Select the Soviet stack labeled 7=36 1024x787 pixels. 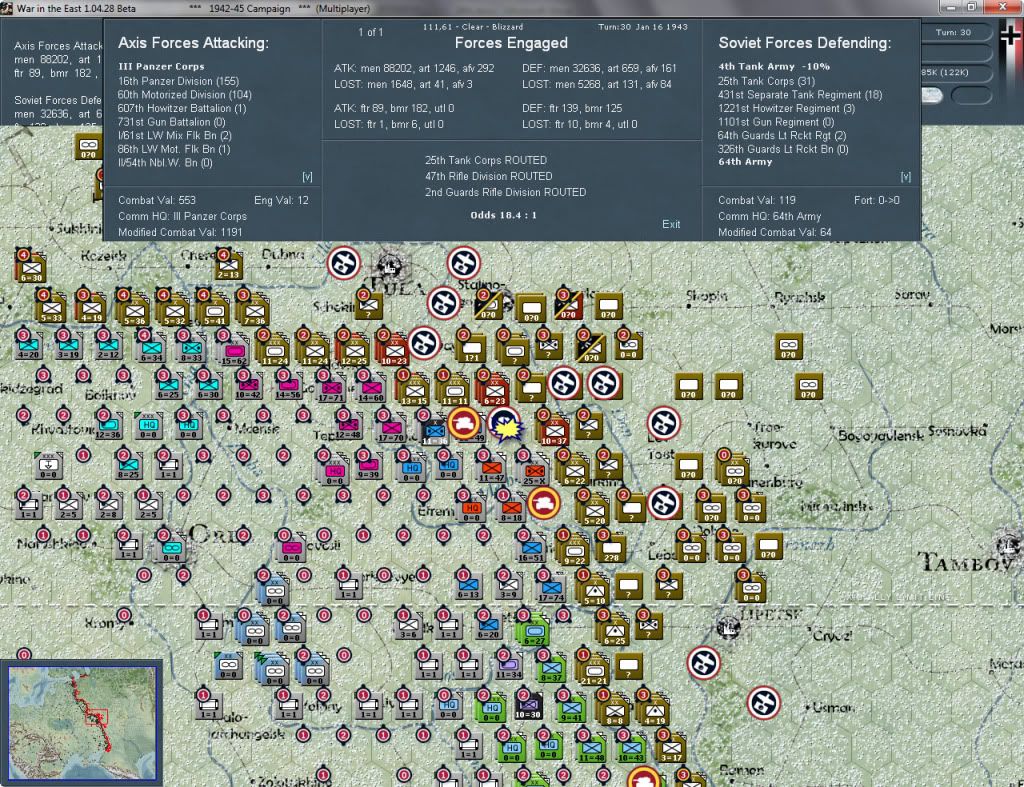(x=254, y=311)
